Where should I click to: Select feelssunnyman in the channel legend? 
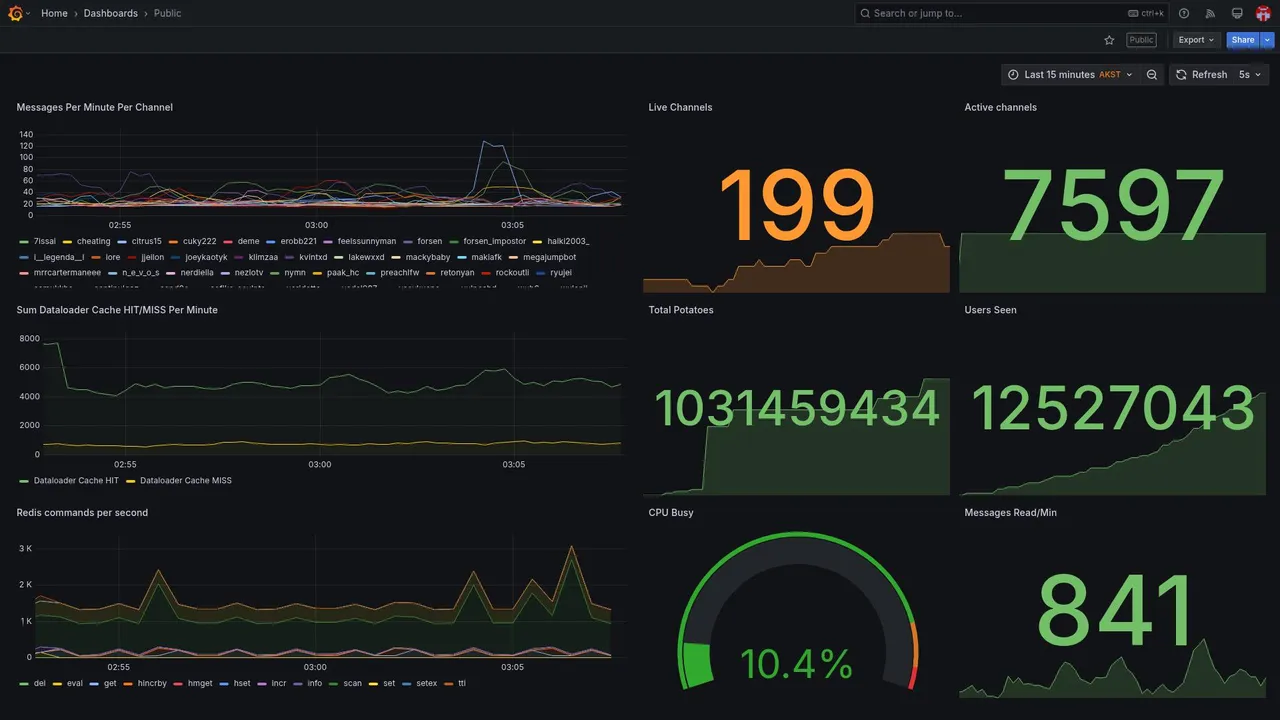click(x=367, y=241)
